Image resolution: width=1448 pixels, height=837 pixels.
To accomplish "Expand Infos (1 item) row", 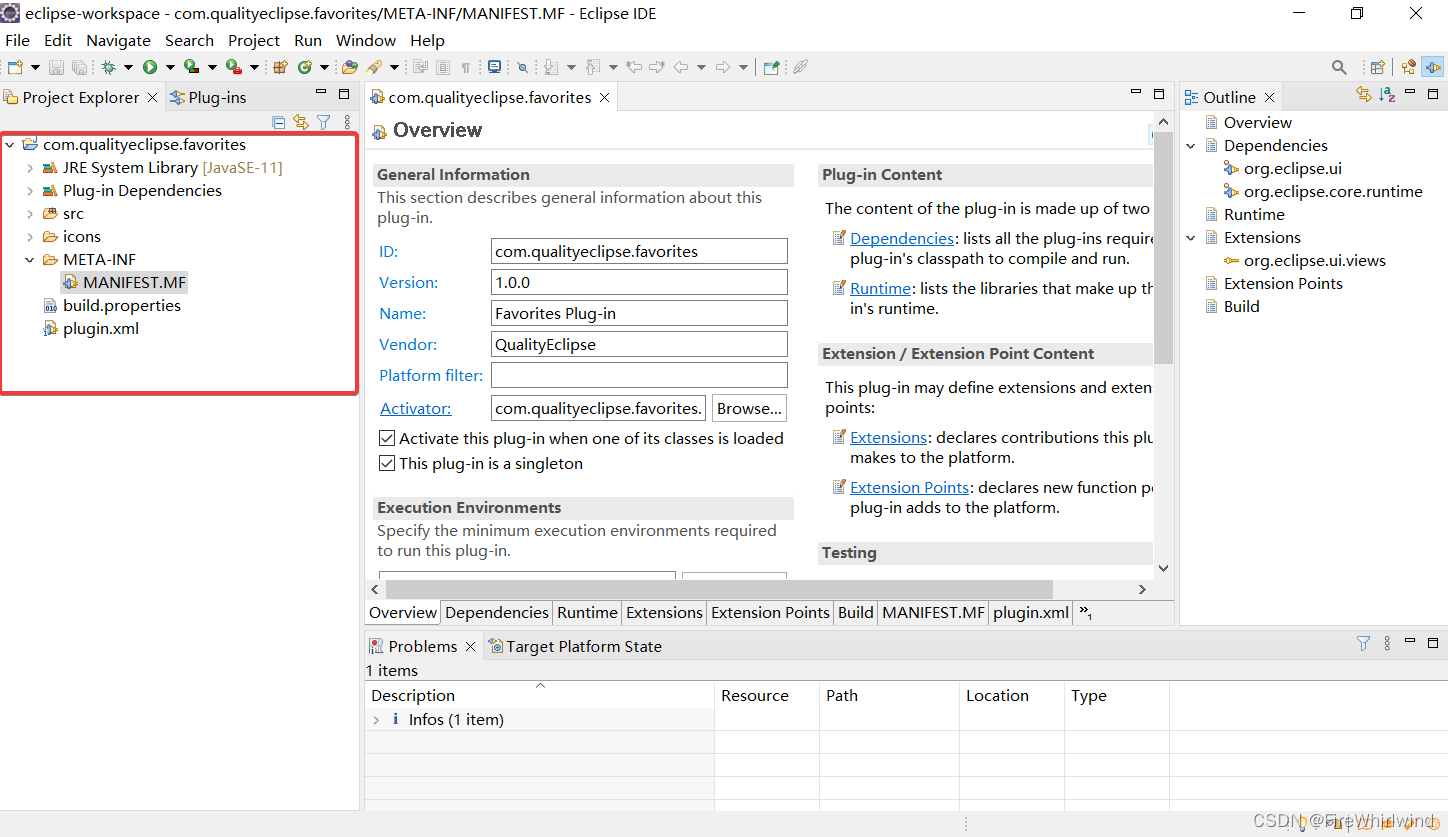I will pos(376,720).
